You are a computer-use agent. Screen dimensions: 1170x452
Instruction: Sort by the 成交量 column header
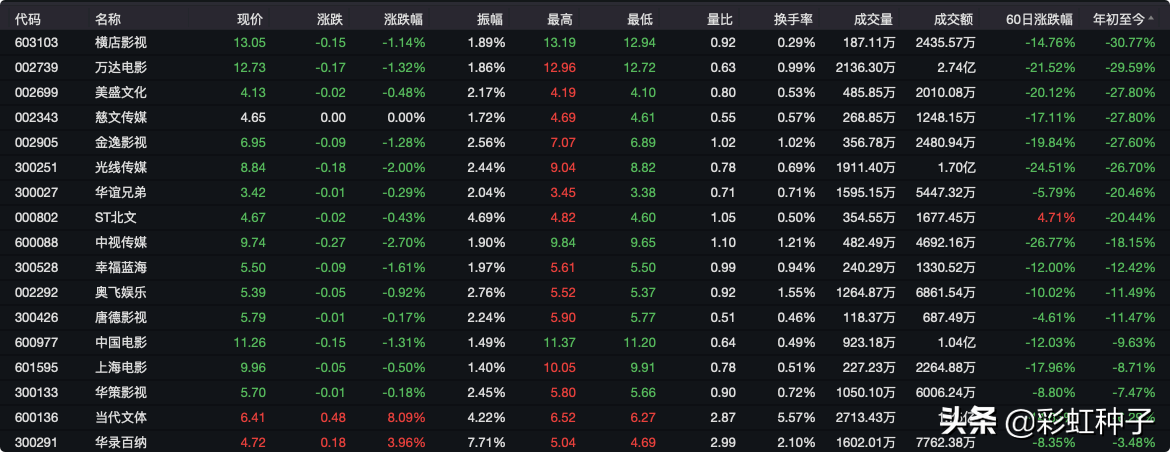click(874, 20)
